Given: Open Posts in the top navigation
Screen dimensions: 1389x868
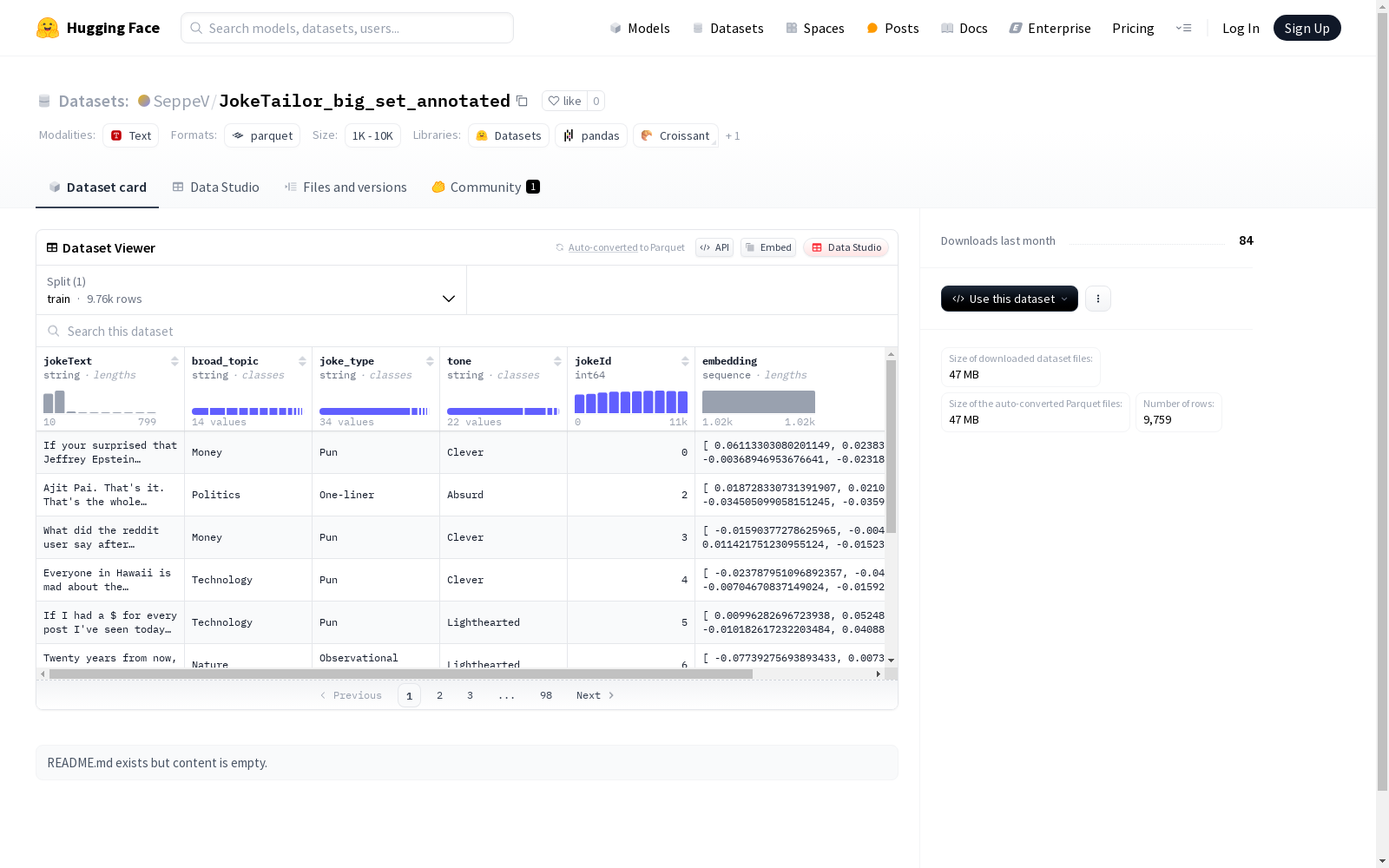Looking at the screenshot, I should click(x=892, y=28).
